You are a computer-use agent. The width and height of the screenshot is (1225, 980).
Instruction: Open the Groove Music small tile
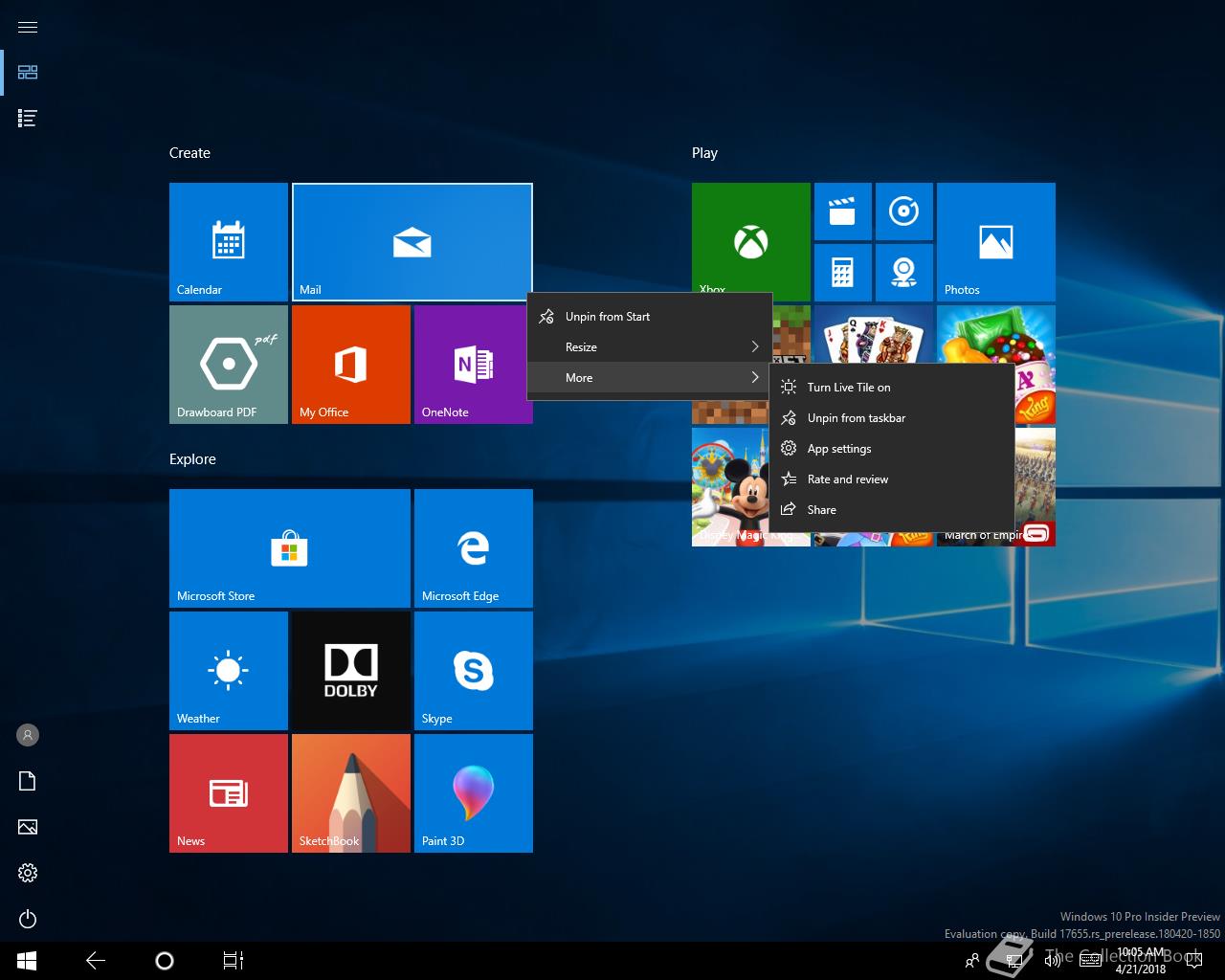coord(904,212)
